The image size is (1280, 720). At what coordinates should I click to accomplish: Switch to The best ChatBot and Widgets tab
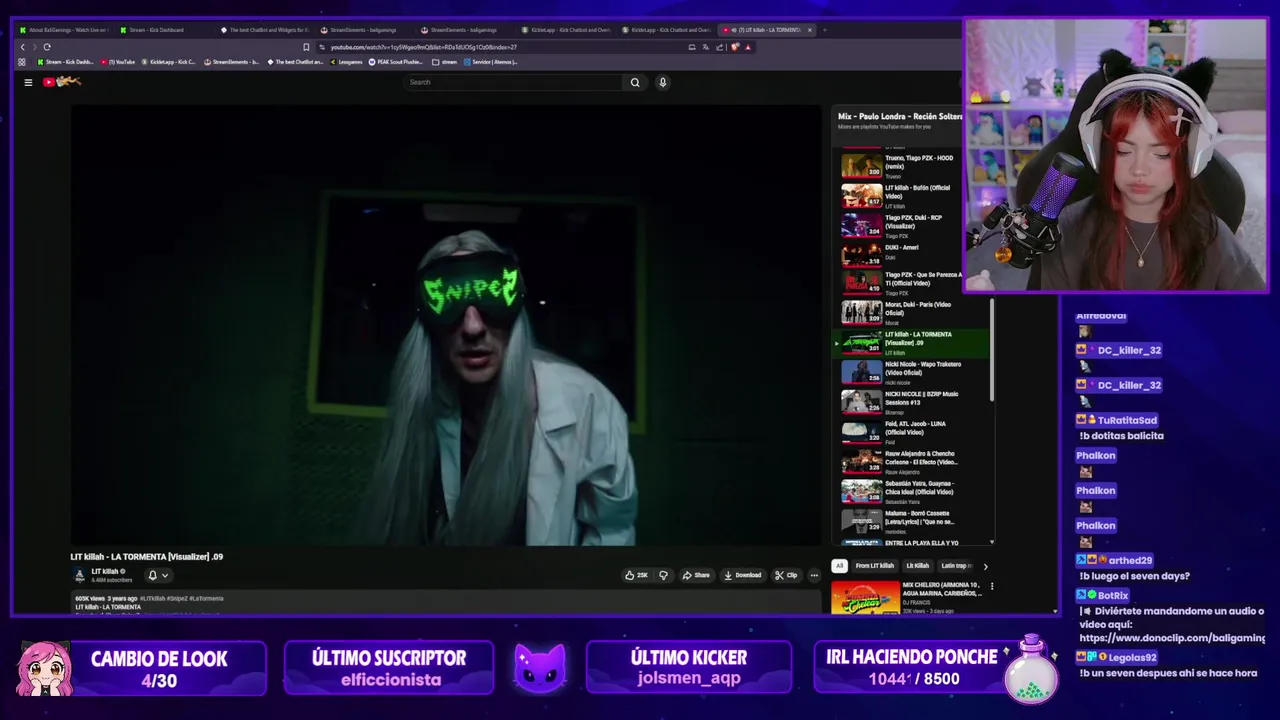(x=265, y=30)
